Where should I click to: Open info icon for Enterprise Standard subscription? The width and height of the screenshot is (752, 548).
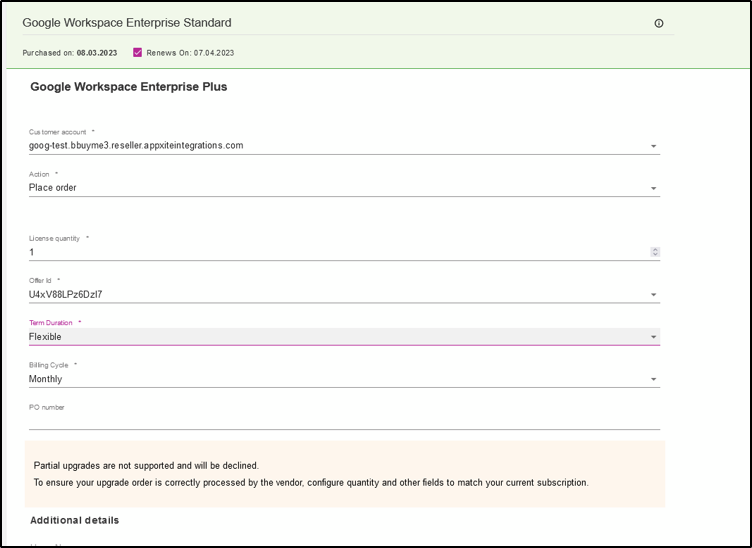point(658,23)
